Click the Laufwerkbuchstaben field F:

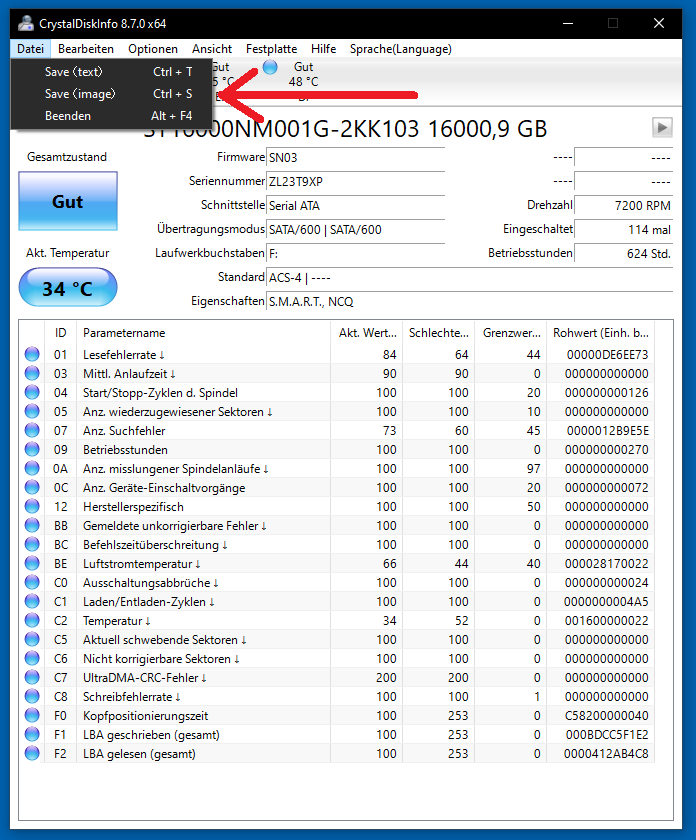coord(356,253)
